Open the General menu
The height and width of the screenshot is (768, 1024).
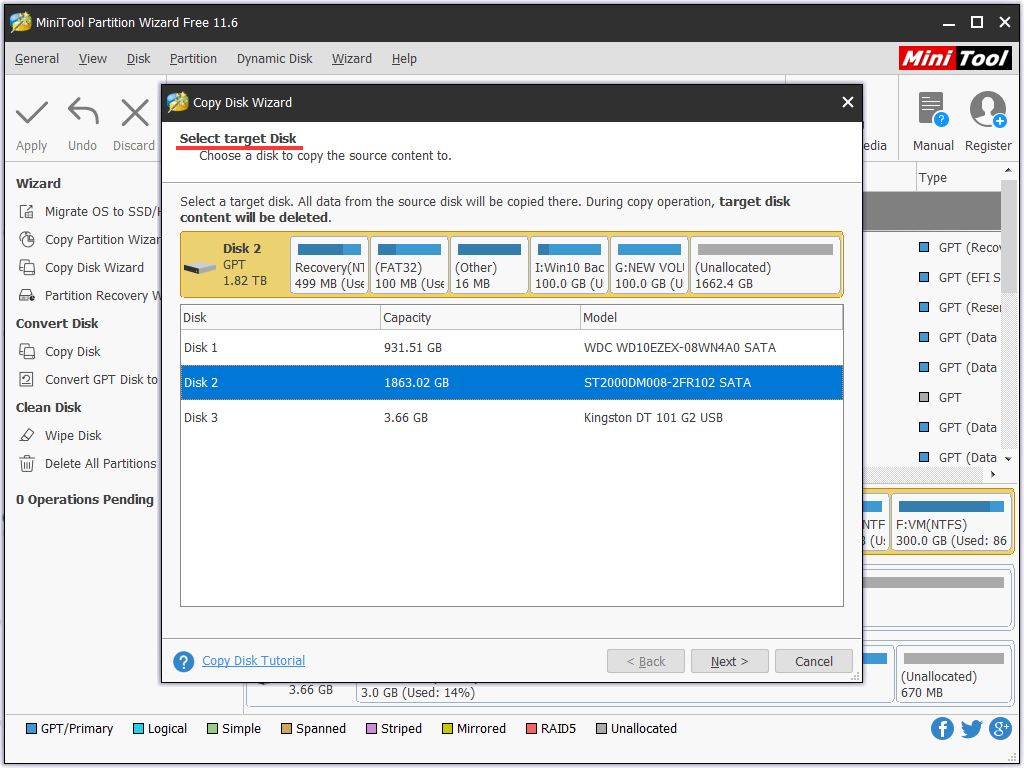pos(37,59)
